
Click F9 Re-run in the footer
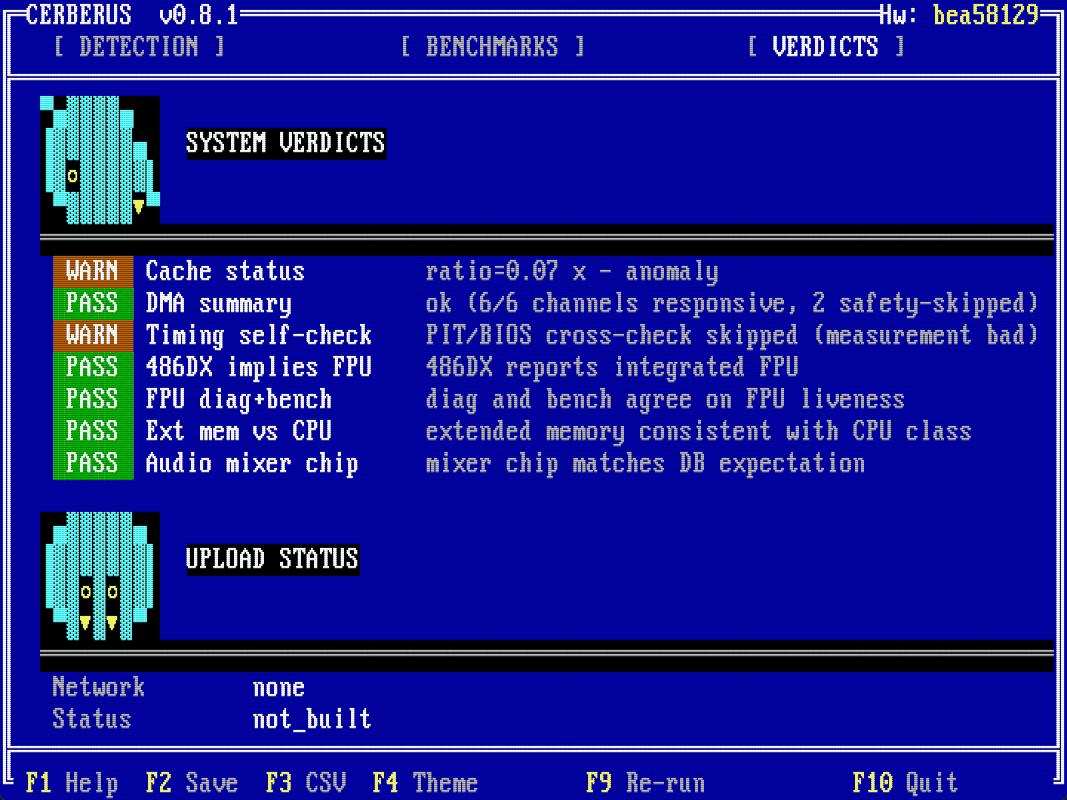coord(645,783)
